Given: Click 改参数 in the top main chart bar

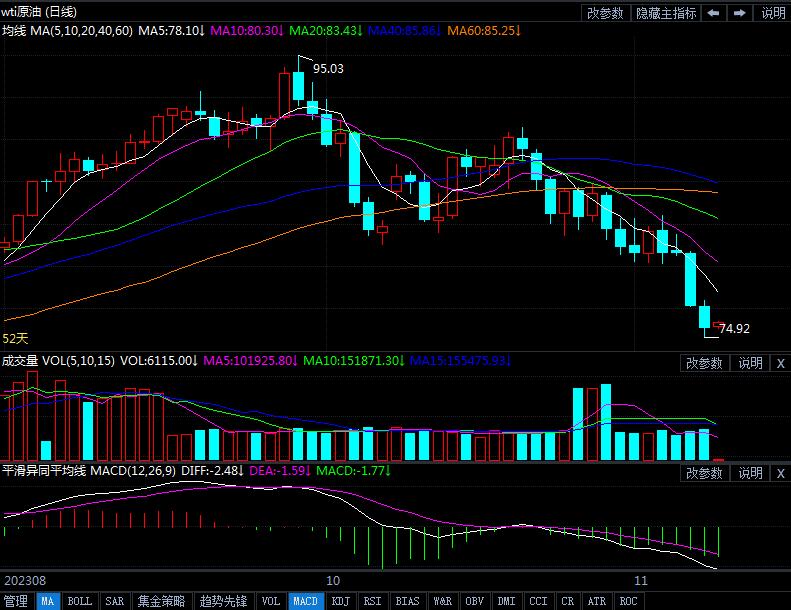Looking at the screenshot, I should pyautogui.click(x=605, y=13).
